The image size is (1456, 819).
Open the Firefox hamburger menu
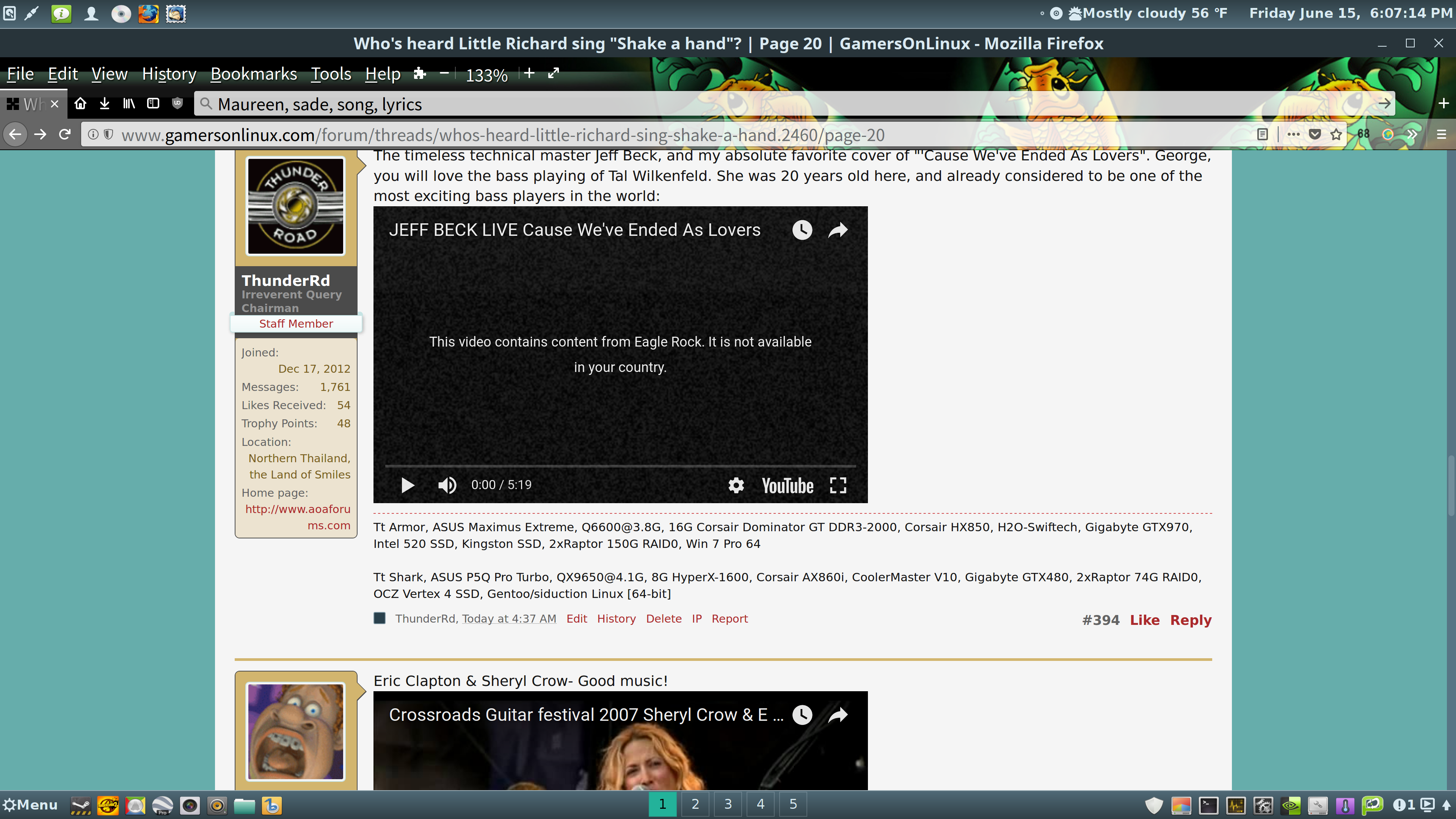[1441, 135]
